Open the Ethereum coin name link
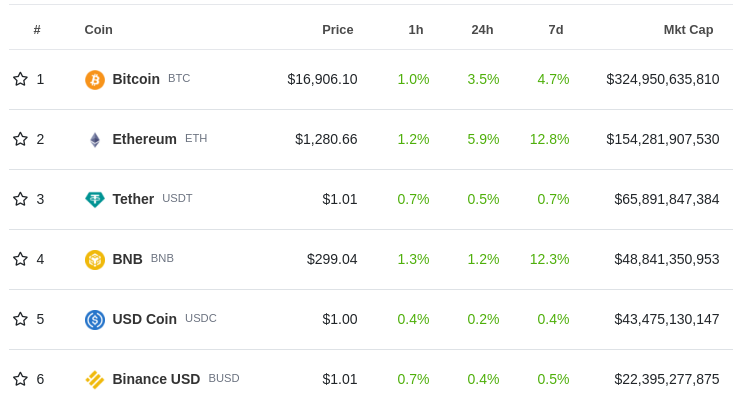This screenshot has height=407, width=733. tap(144, 139)
